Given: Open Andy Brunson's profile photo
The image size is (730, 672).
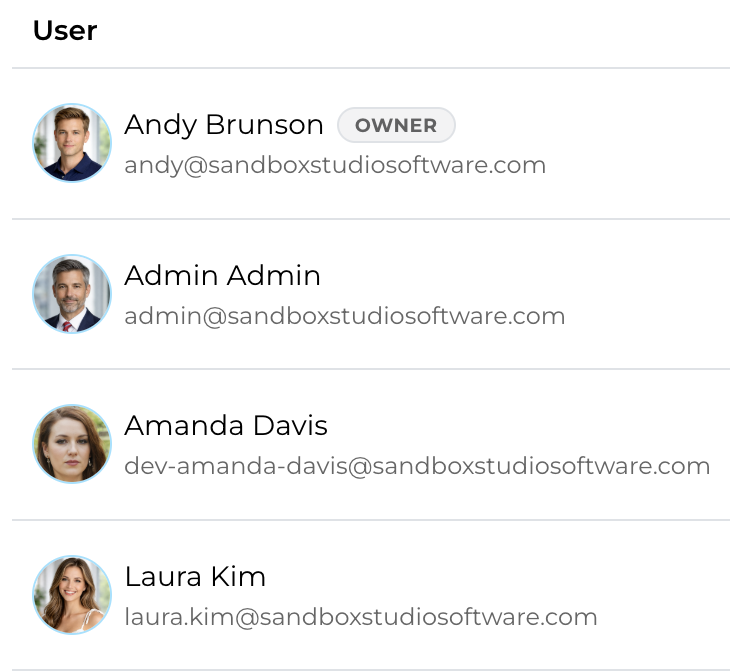Looking at the screenshot, I should (72, 143).
